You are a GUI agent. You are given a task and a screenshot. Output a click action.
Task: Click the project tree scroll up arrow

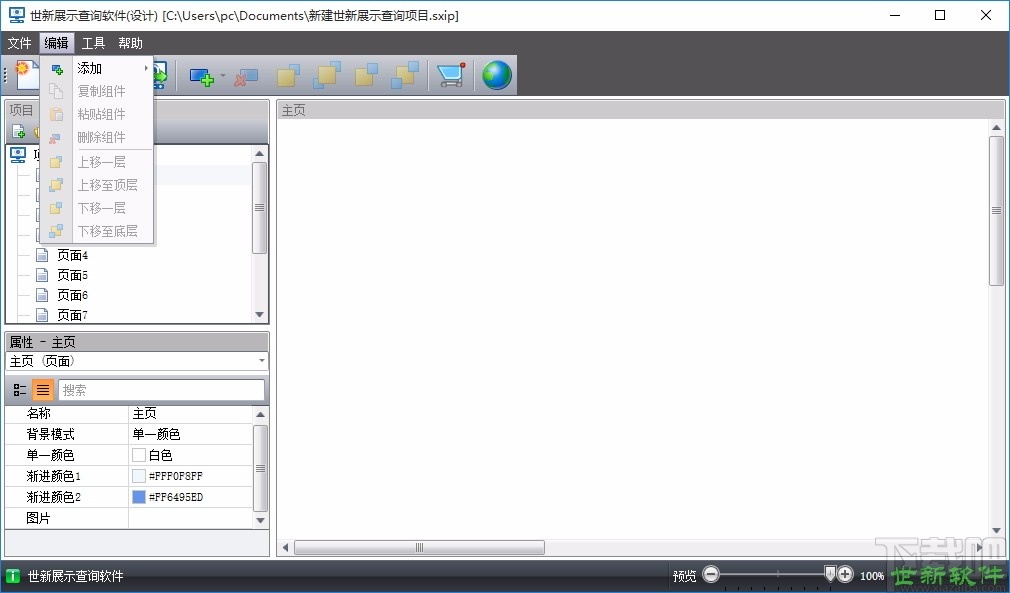(260, 154)
